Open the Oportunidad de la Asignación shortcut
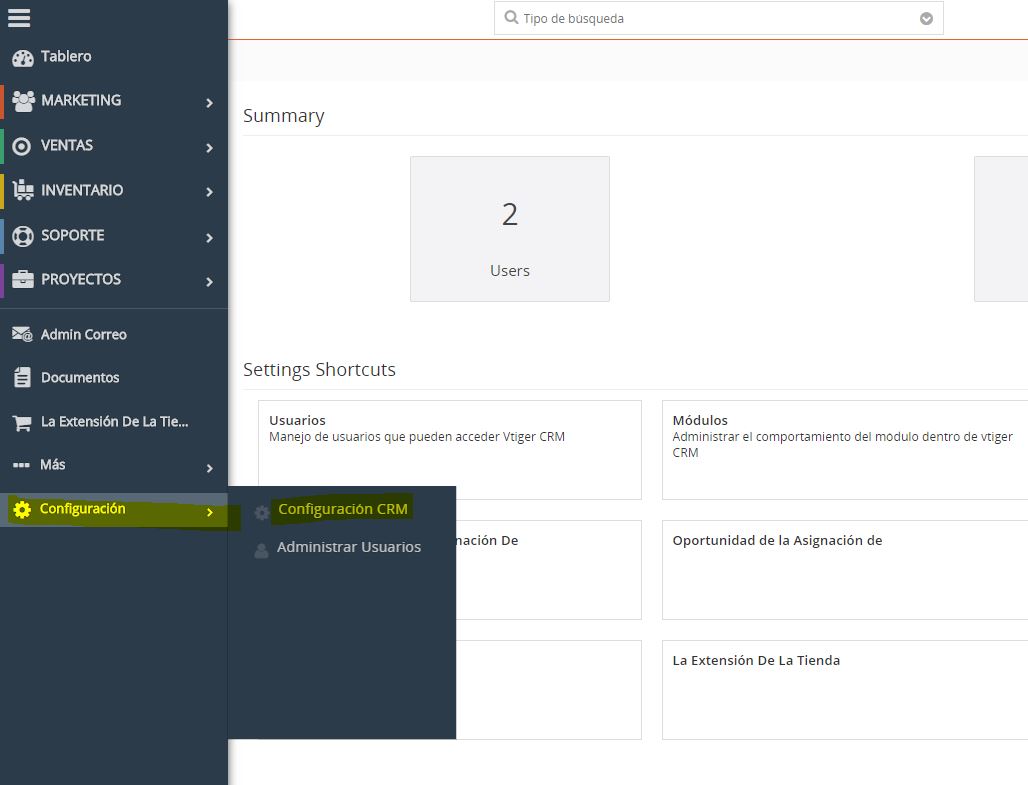 click(x=845, y=570)
